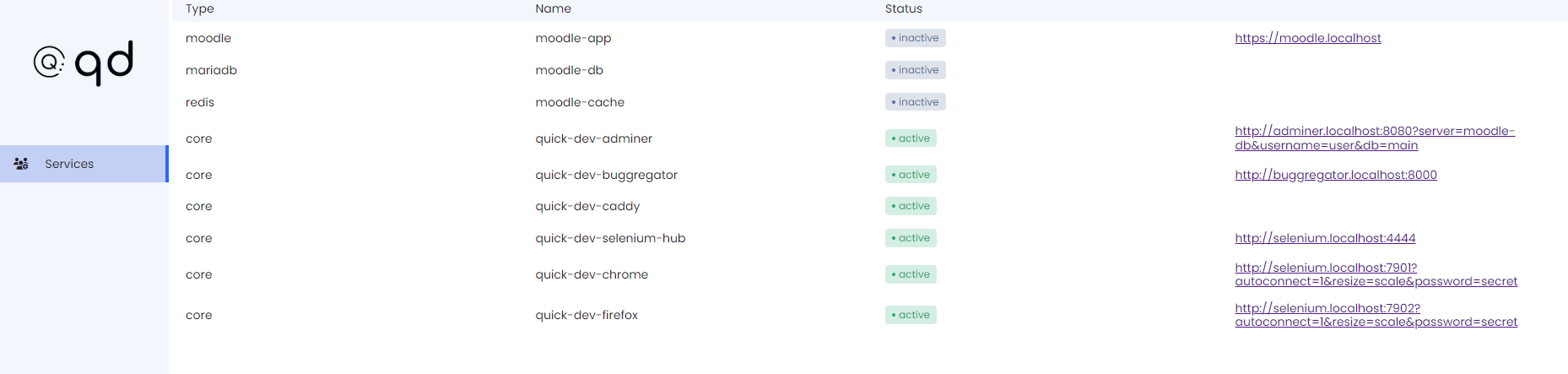Open the Services sidebar menu item
This screenshot has width=1568, height=374.
tap(69, 164)
